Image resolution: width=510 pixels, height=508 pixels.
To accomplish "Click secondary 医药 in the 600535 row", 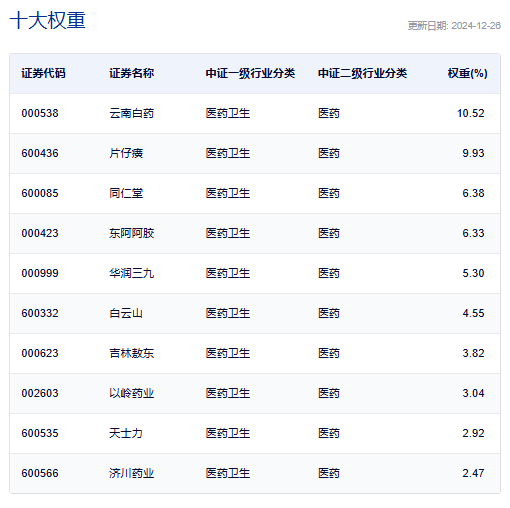I will point(329,433).
